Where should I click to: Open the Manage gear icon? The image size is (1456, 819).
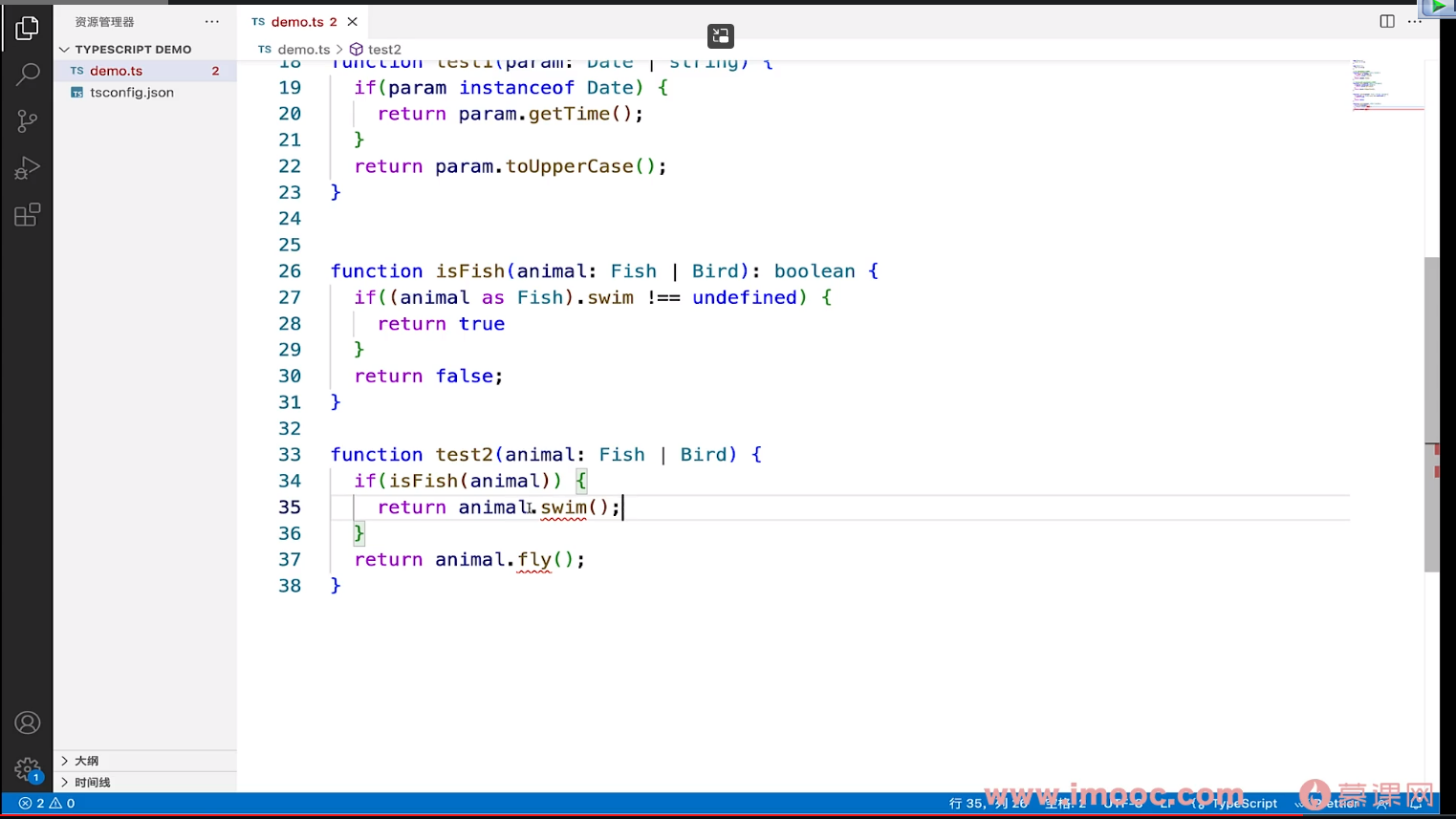tap(27, 768)
